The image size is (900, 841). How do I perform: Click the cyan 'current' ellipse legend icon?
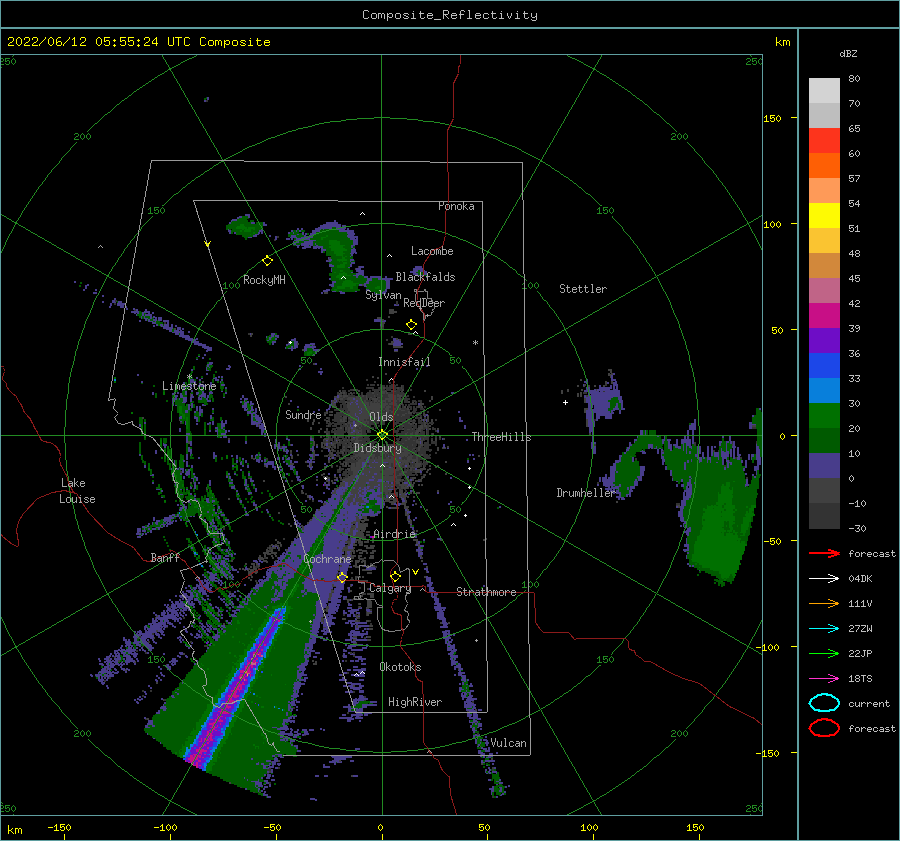coord(824,703)
